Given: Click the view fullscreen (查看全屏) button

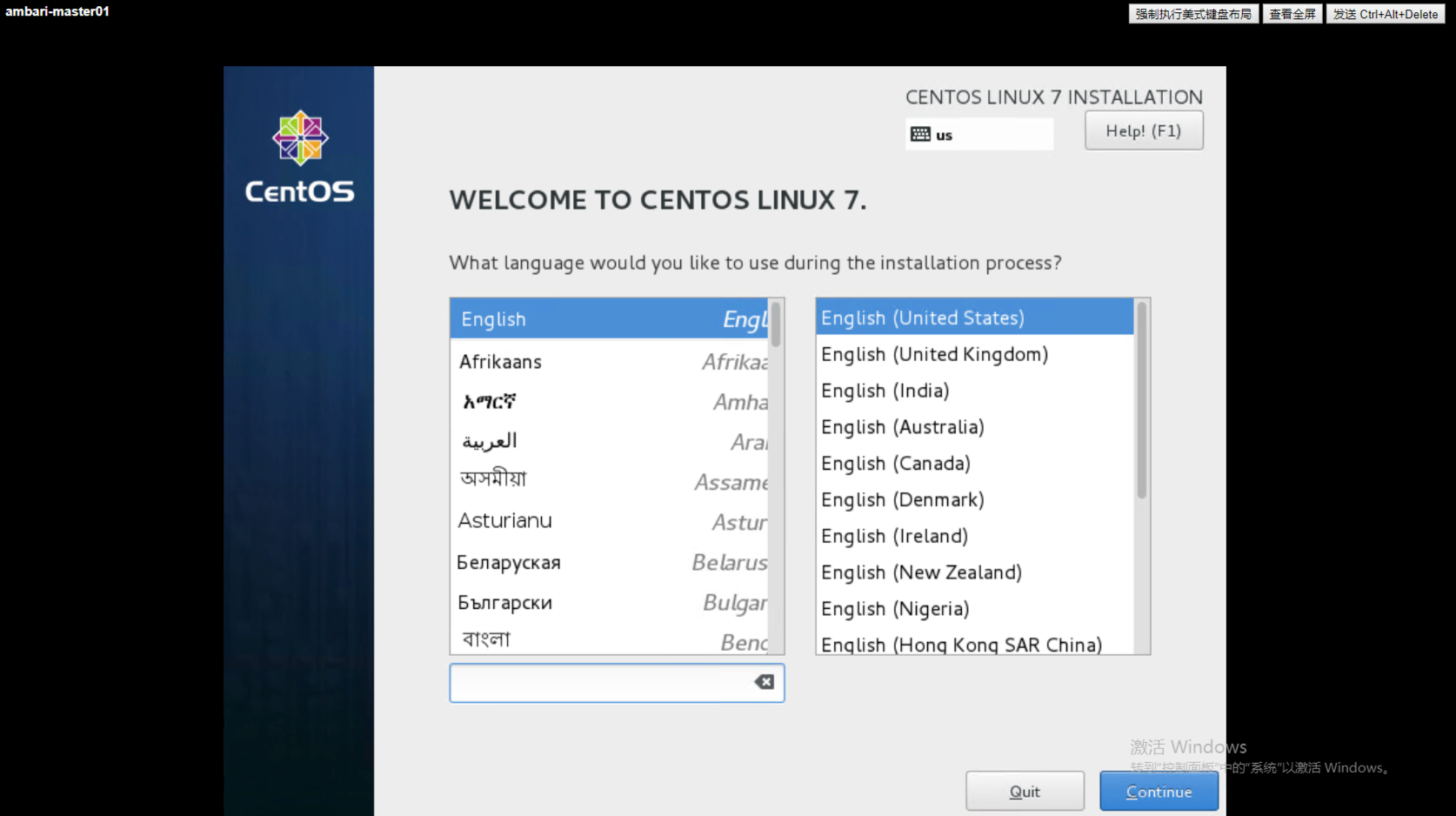Looking at the screenshot, I should pos(1292,14).
